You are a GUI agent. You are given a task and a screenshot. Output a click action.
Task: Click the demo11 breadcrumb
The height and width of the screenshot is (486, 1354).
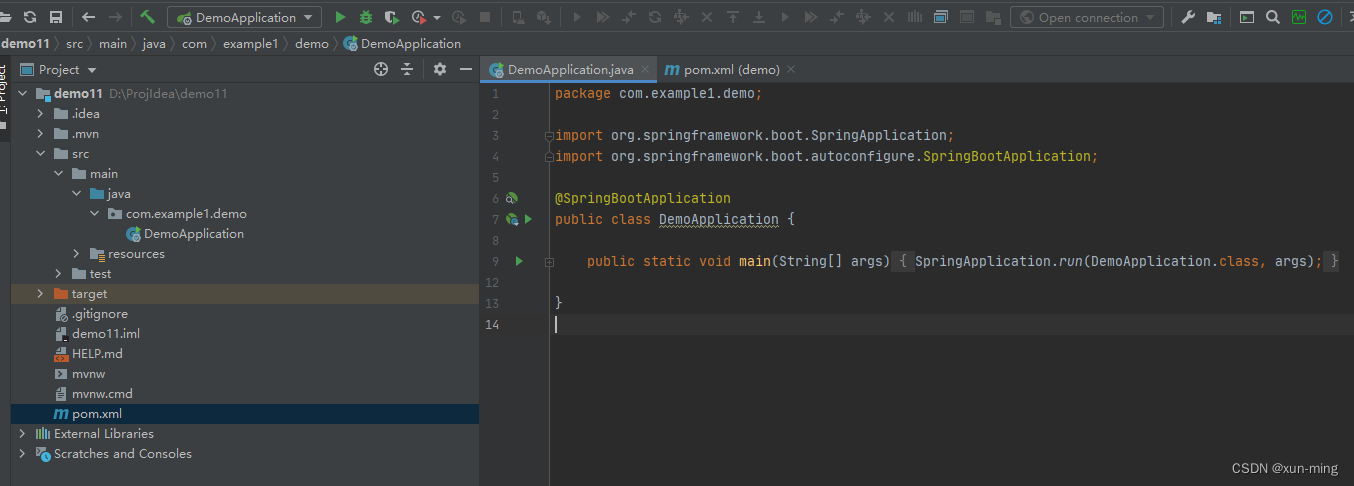coord(25,43)
